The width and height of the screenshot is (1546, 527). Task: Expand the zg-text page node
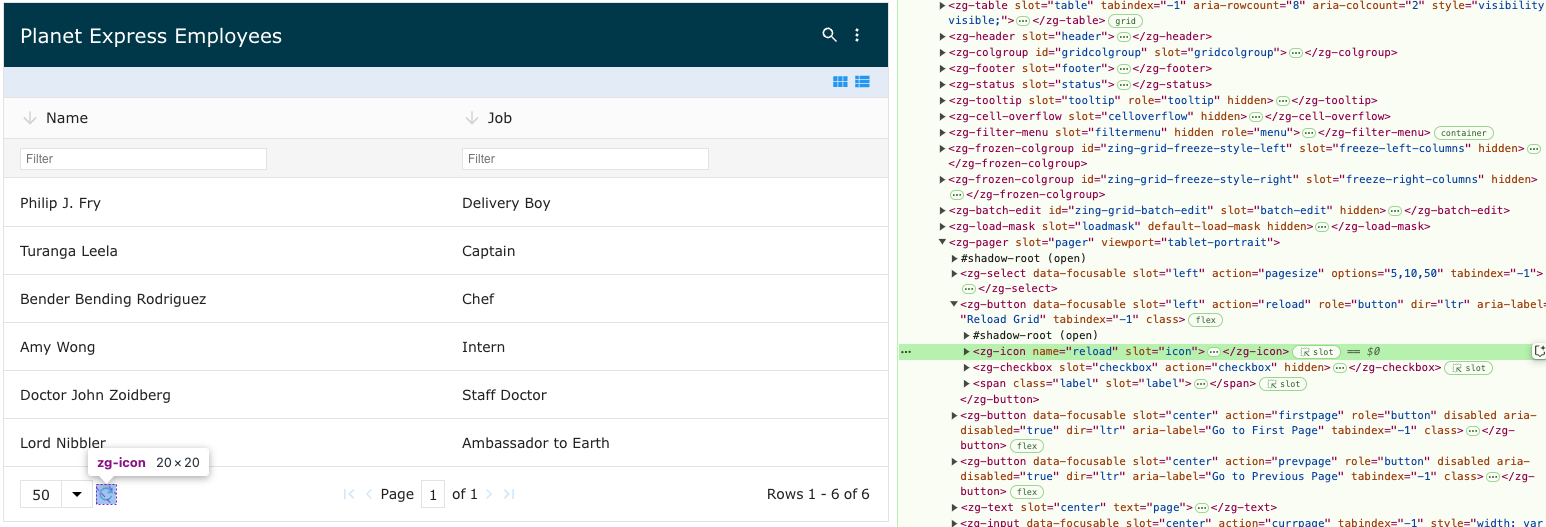pos(955,508)
